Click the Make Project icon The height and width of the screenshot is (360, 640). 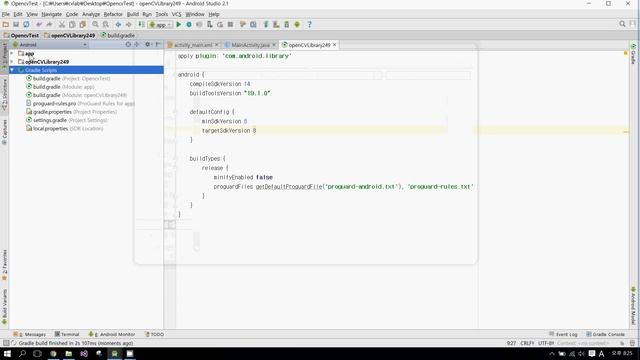point(141,24)
